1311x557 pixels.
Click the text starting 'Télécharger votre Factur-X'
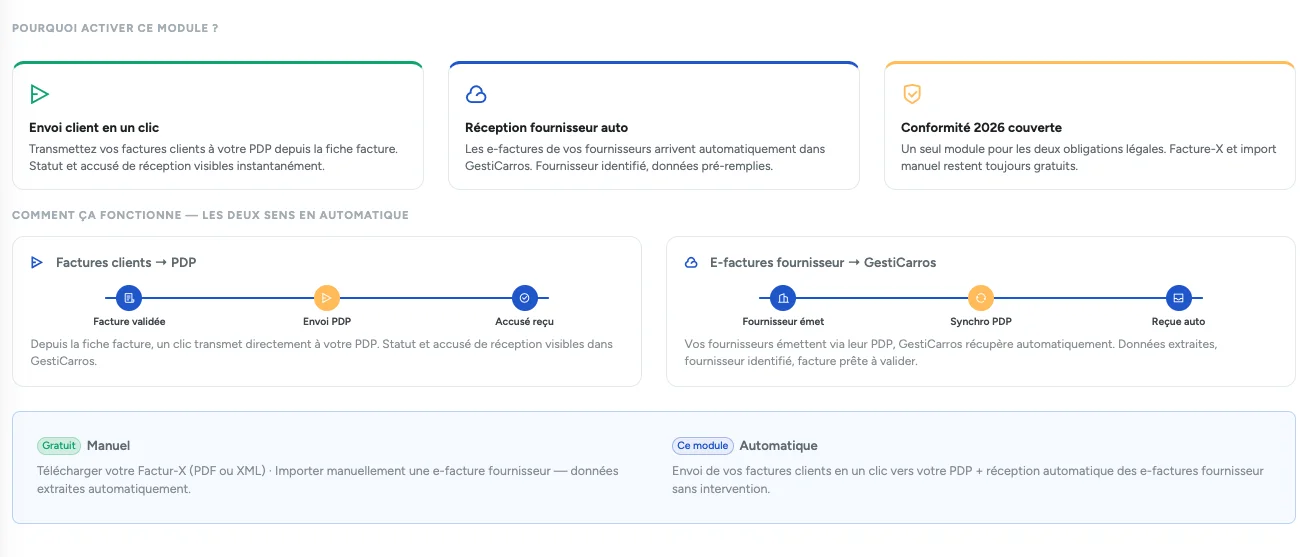point(328,480)
